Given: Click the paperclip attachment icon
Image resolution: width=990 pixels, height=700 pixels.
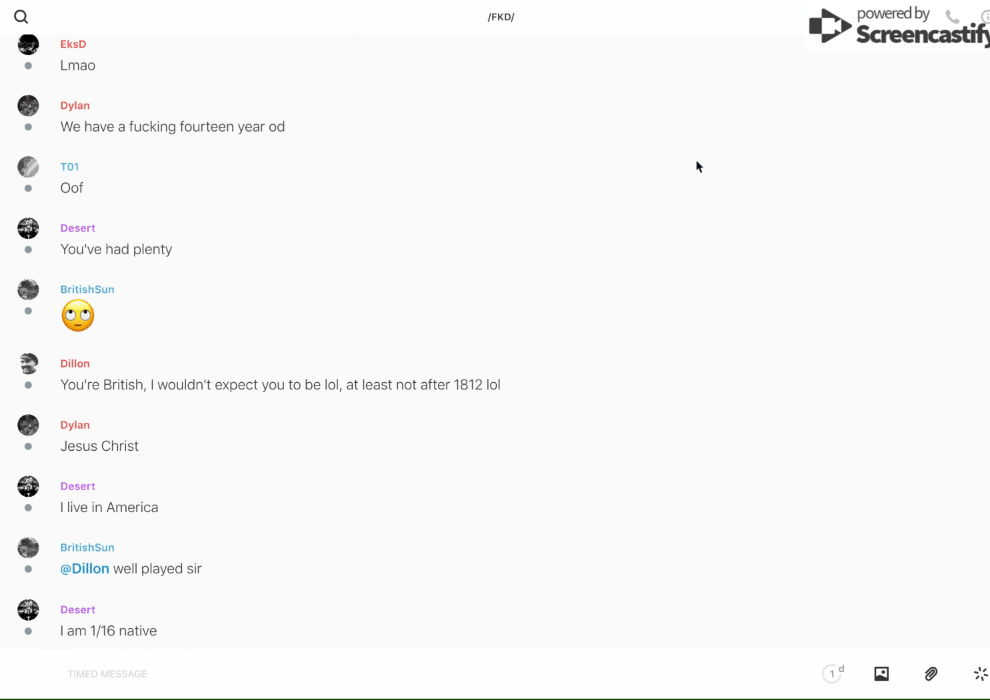Looking at the screenshot, I should tap(931, 673).
